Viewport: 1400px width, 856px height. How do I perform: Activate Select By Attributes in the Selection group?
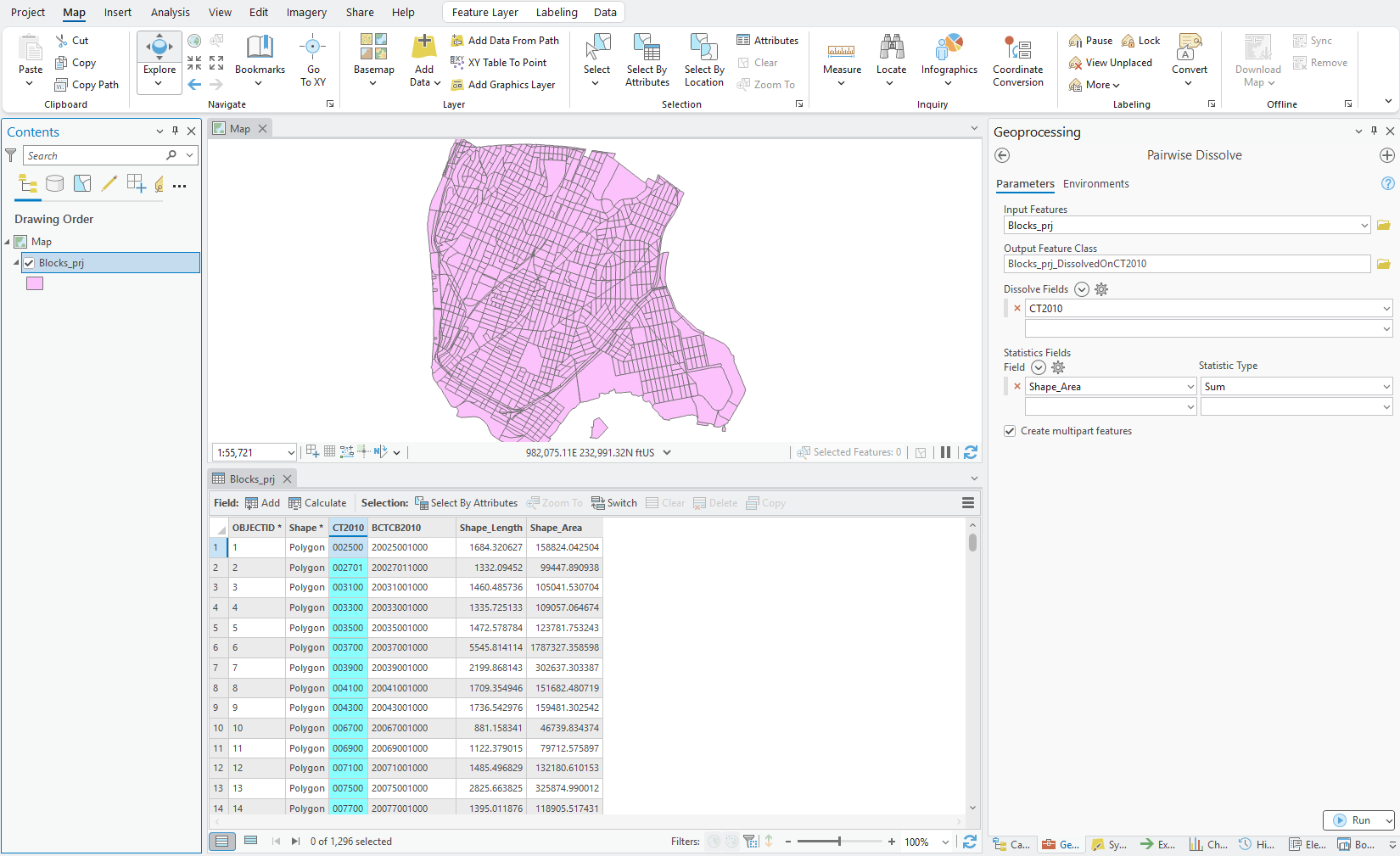[647, 59]
